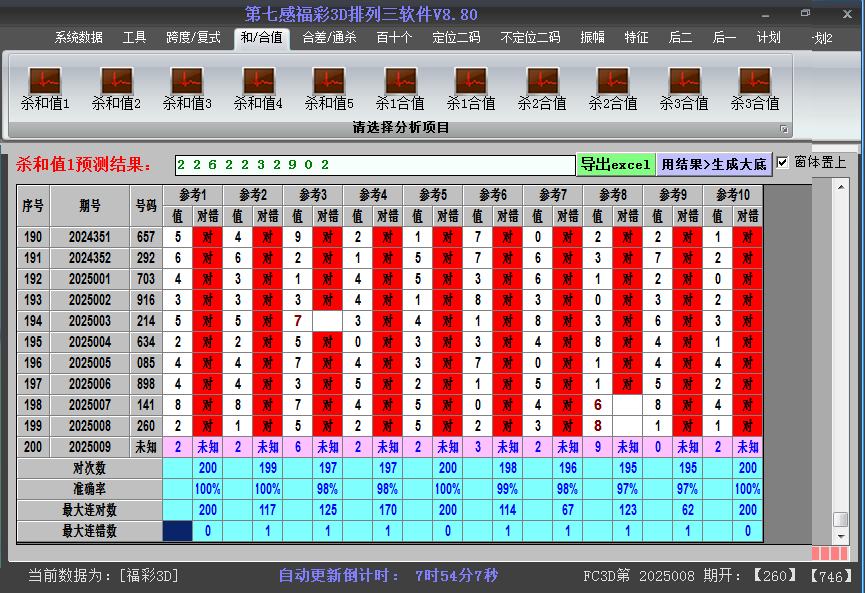865x593 pixels.
Task: Switch to the 跨度/复式 tab
Action: [x=193, y=38]
